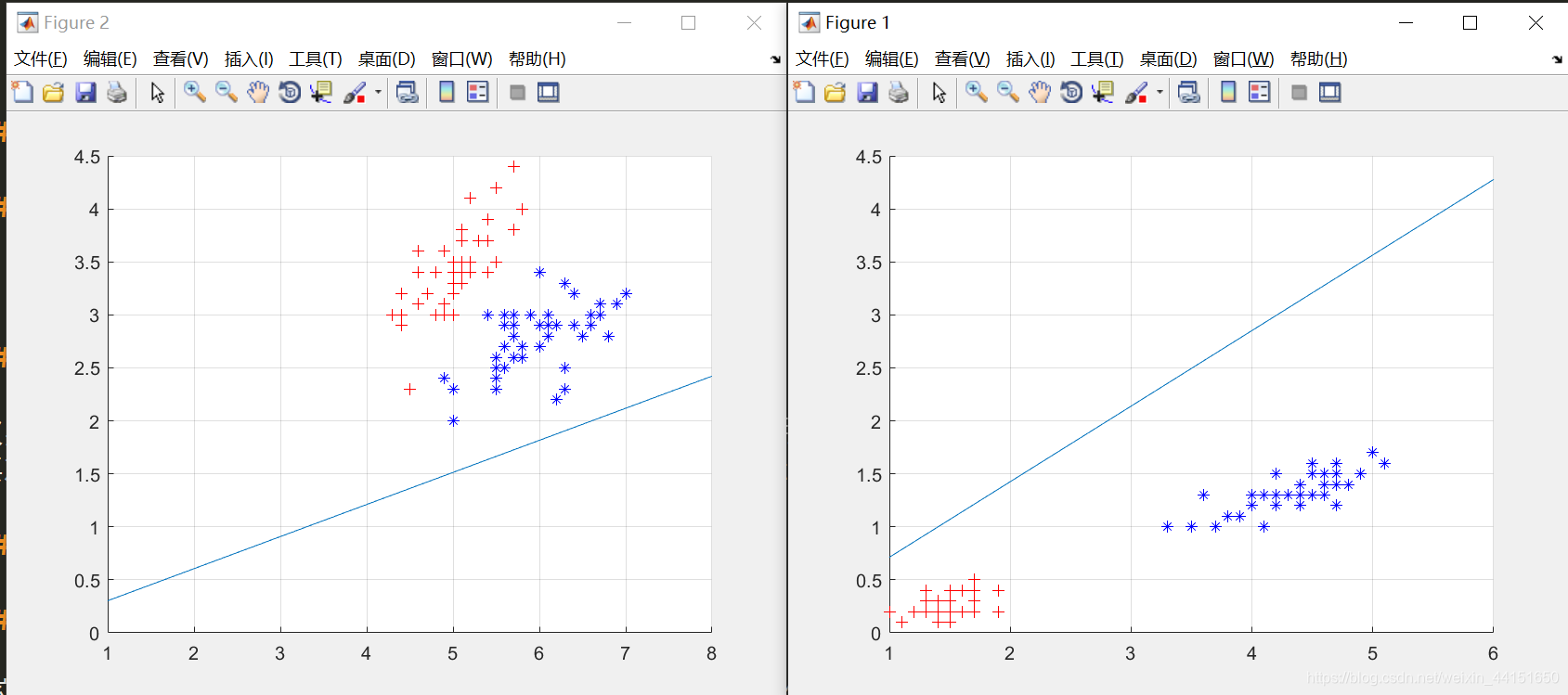Image resolution: width=1568 pixels, height=695 pixels.
Task: Open file icon in Figure 1 toolbar
Action: tap(836, 92)
